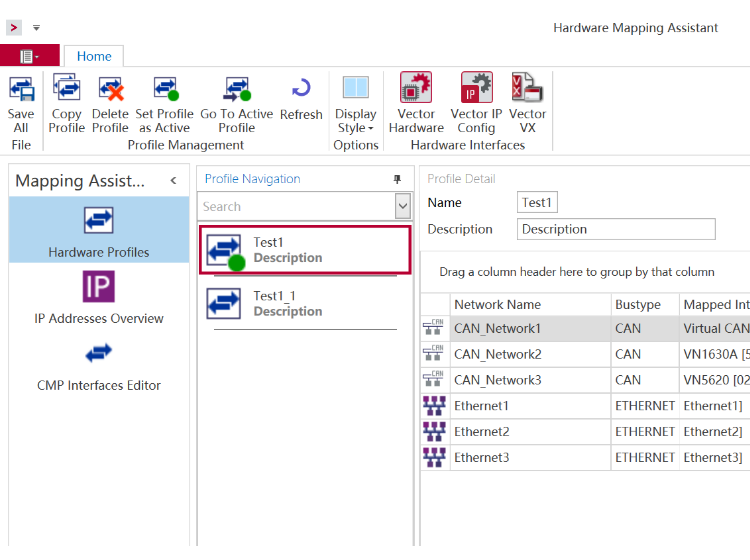Open the red File menu button
This screenshot has width=750, height=560.
(30, 56)
